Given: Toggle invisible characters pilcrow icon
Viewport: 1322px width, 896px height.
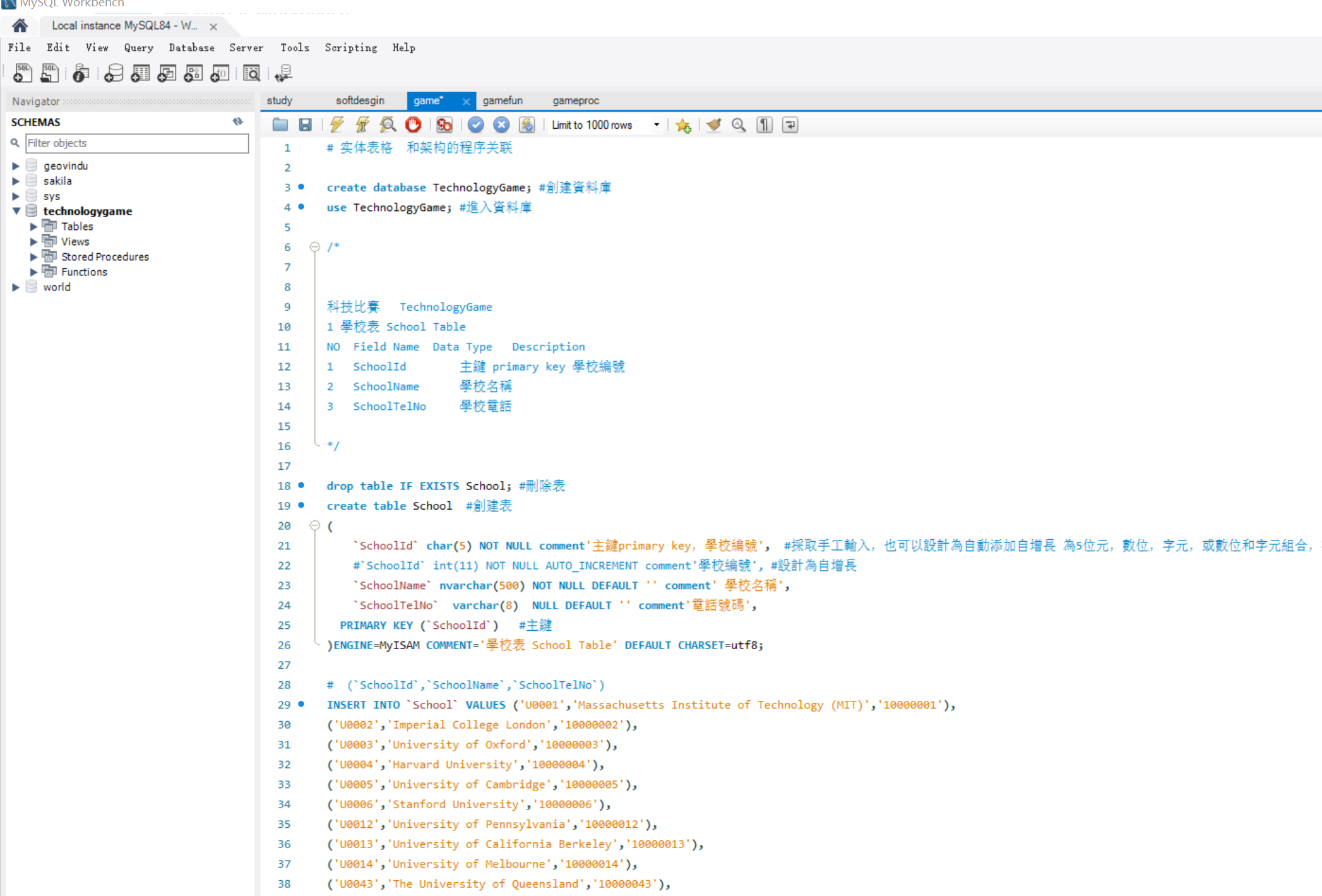Looking at the screenshot, I should coord(765,125).
